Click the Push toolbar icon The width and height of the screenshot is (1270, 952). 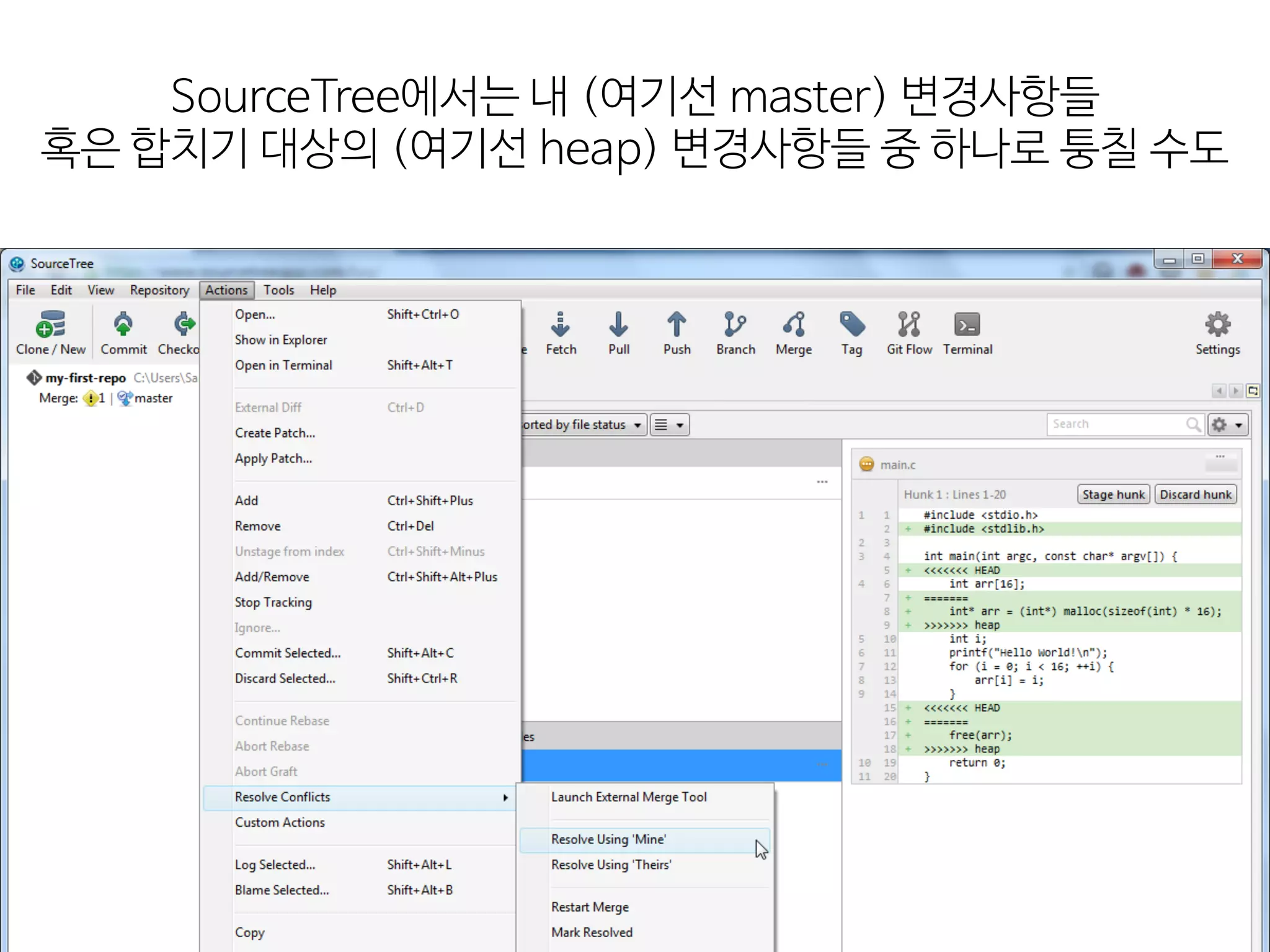point(677,324)
